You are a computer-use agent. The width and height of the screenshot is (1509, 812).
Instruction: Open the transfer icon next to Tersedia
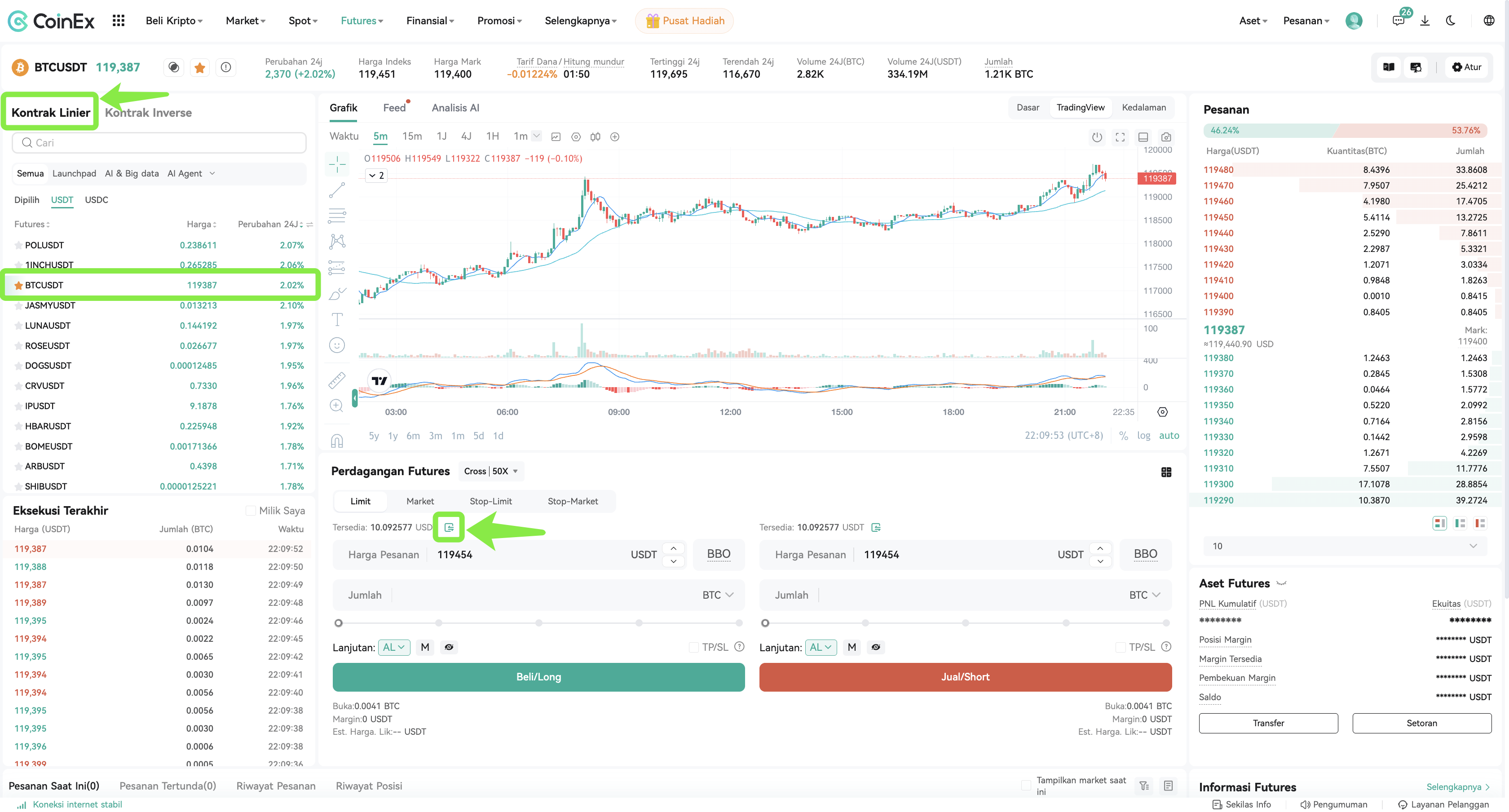pyautogui.click(x=449, y=527)
